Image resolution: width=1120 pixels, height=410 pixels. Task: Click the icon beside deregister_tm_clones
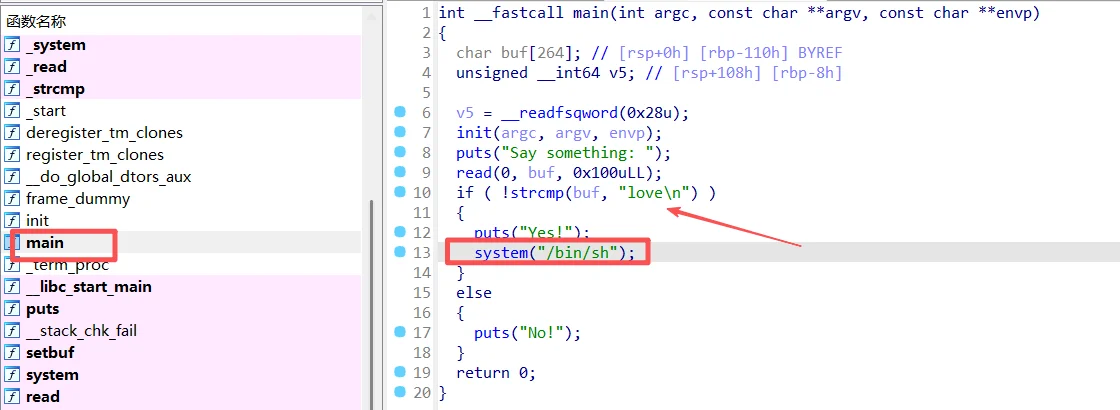coord(12,133)
